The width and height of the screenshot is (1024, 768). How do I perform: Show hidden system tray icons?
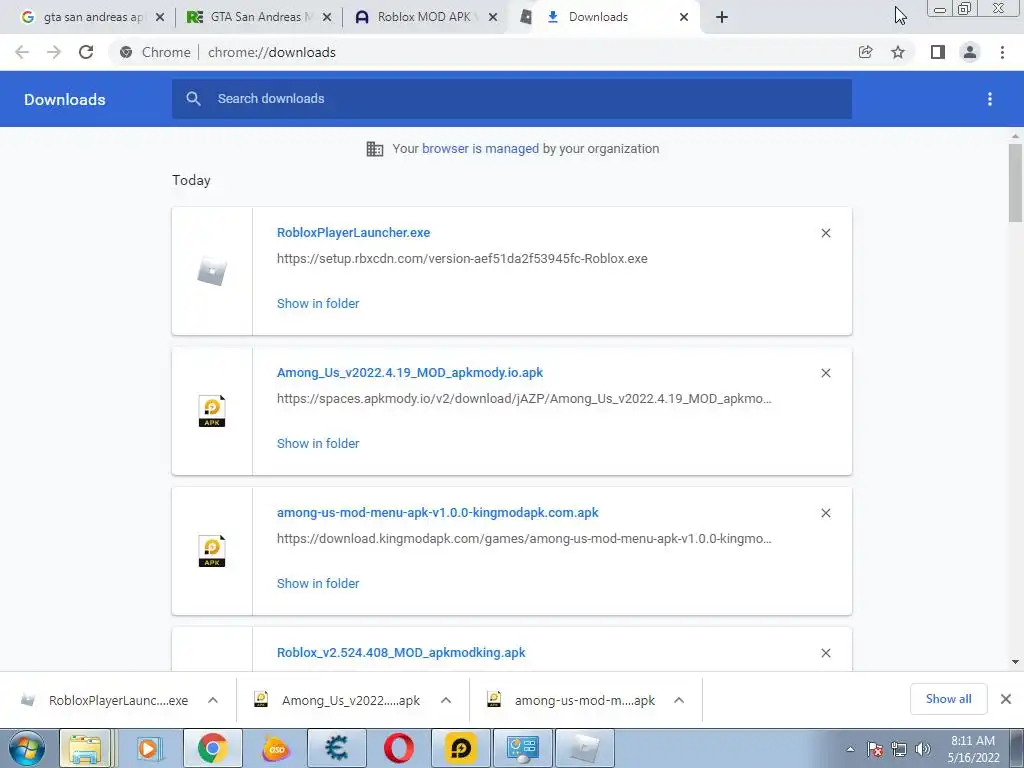coord(850,749)
